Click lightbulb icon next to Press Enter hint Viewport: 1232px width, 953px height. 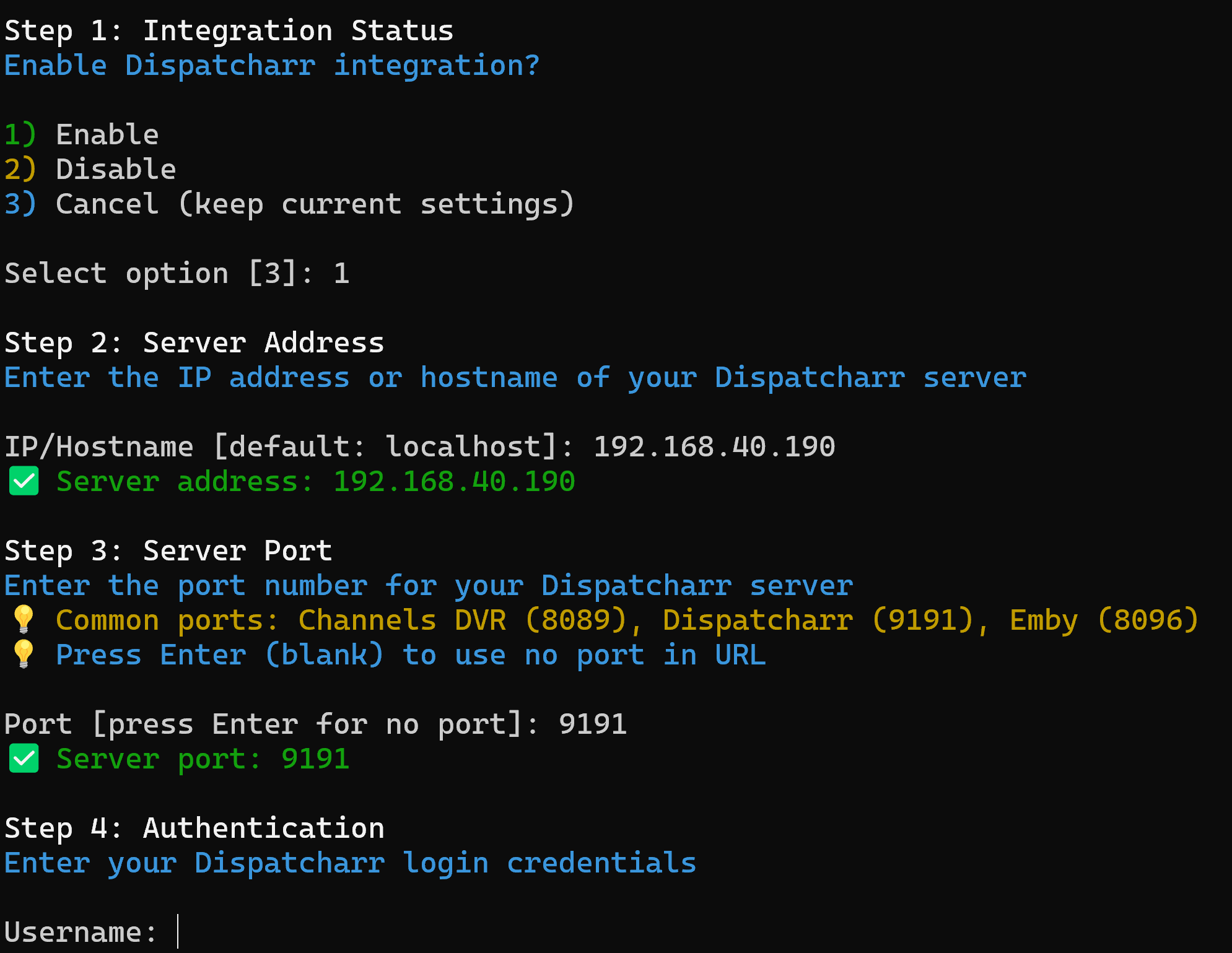(x=24, y=655)
